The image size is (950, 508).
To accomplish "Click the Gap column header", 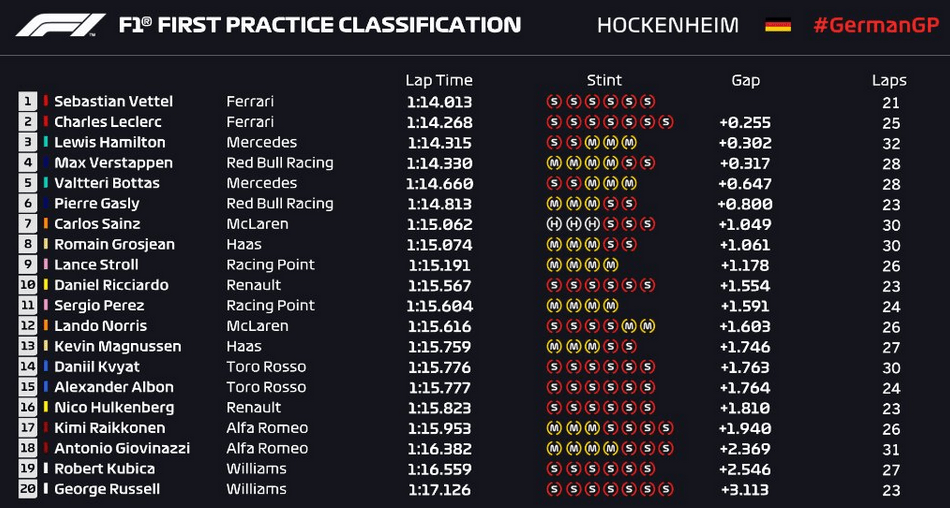I will click(745, 81).
